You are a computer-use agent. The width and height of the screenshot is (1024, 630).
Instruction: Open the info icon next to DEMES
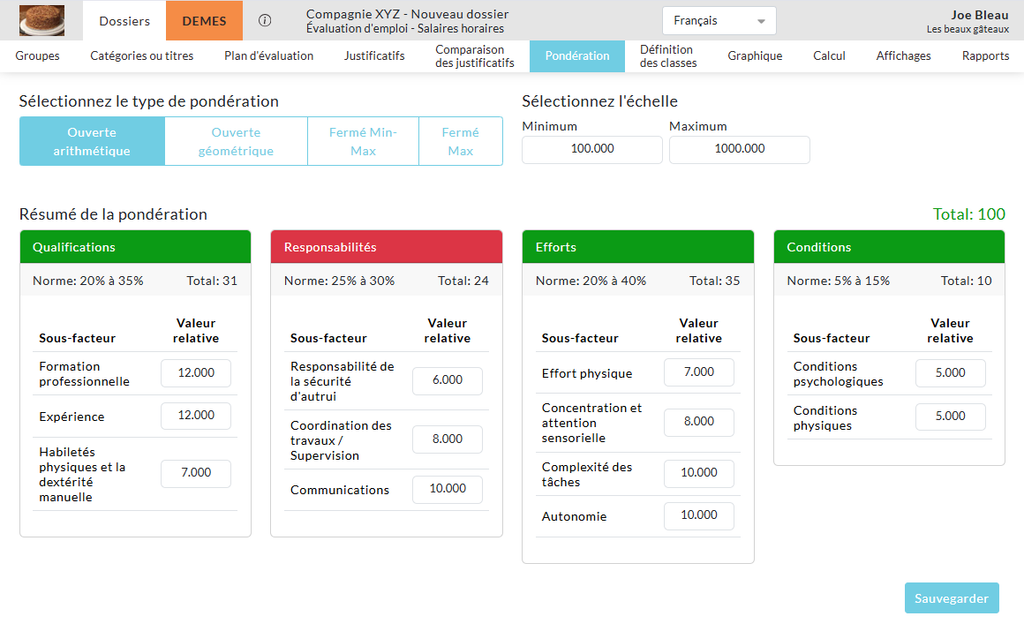[264, 20]
